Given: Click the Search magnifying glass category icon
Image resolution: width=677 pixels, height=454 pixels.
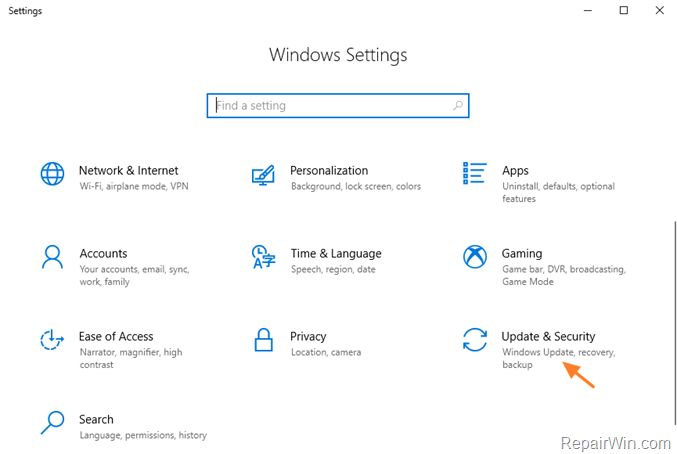Looking at the screenshot, I should (x=52, y=422).
